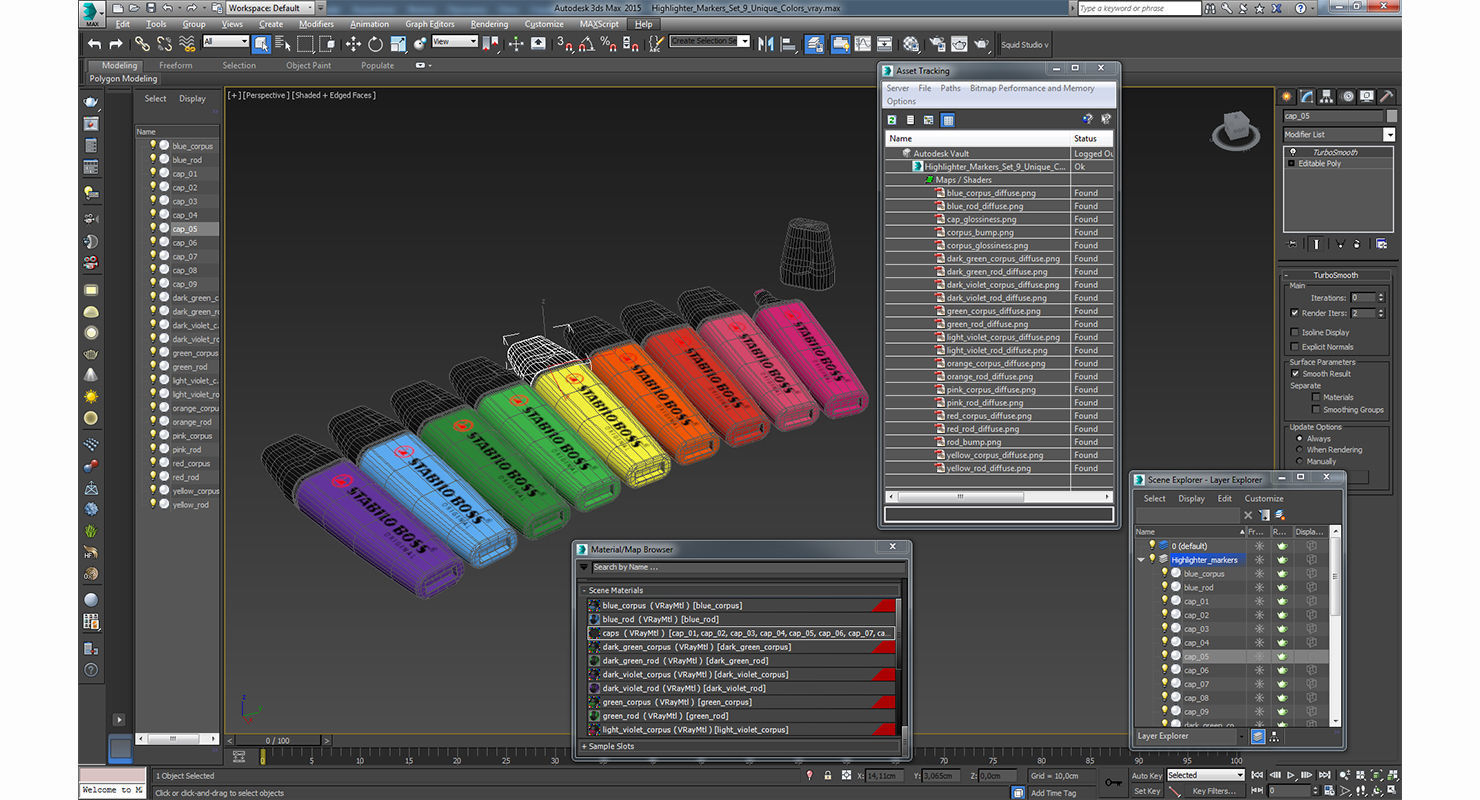Open the MAXScript menu

point(599,24)
